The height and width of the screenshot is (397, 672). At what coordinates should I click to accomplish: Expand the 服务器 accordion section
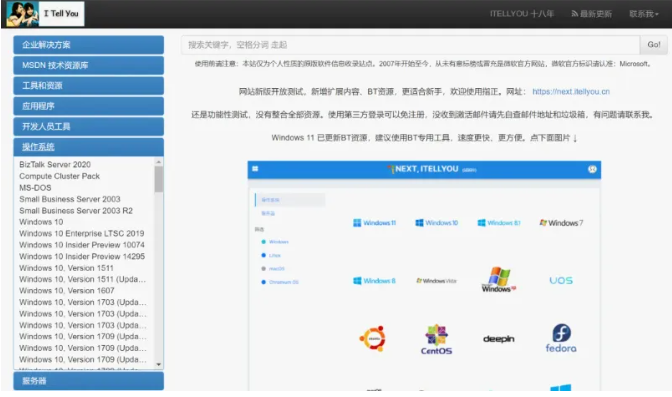(88, 381)
